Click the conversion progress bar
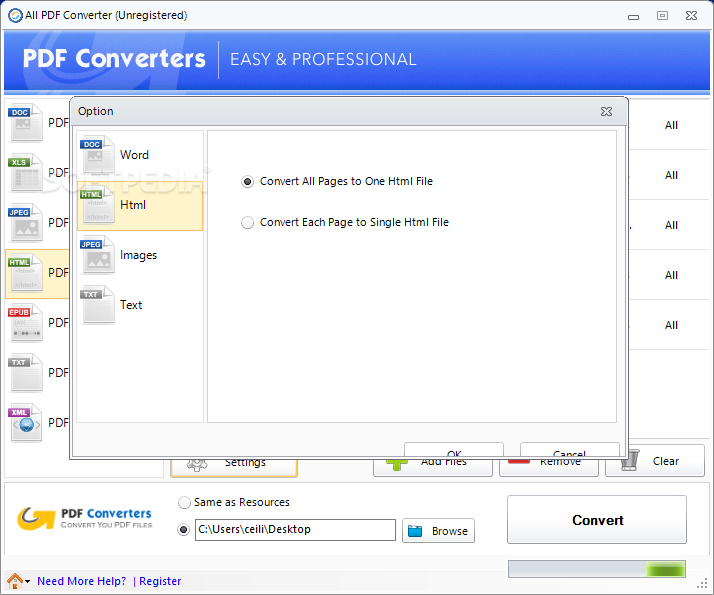Screen dimensions: 714x595 (x=597, y=569)
